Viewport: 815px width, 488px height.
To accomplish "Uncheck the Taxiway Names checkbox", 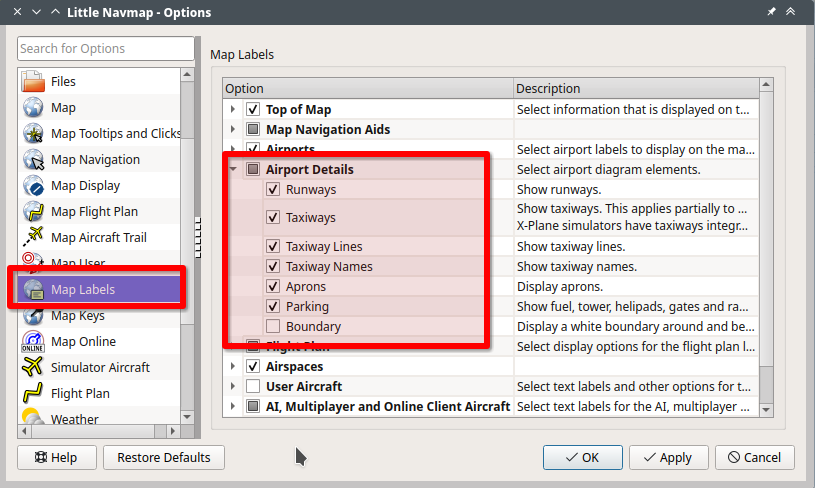I will coord(273,266).
